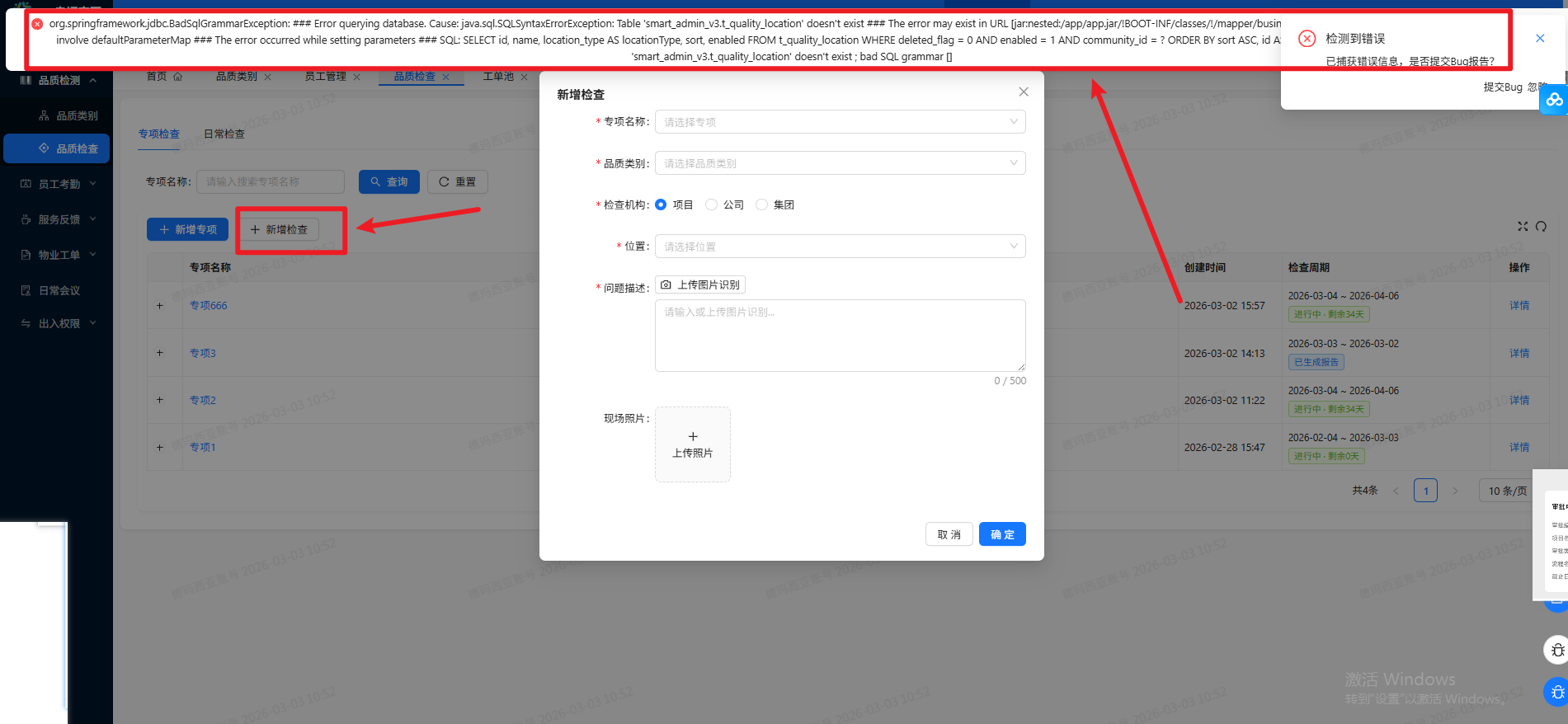Switch to the 专项检查 tab

pos(159,134)
